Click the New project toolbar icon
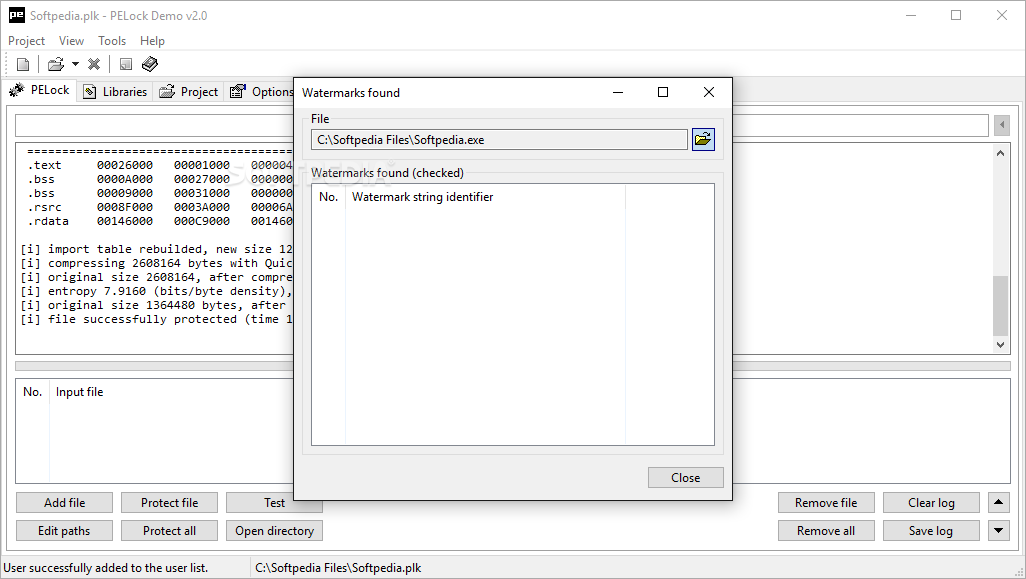1026x579 pixels. point(23,64)
